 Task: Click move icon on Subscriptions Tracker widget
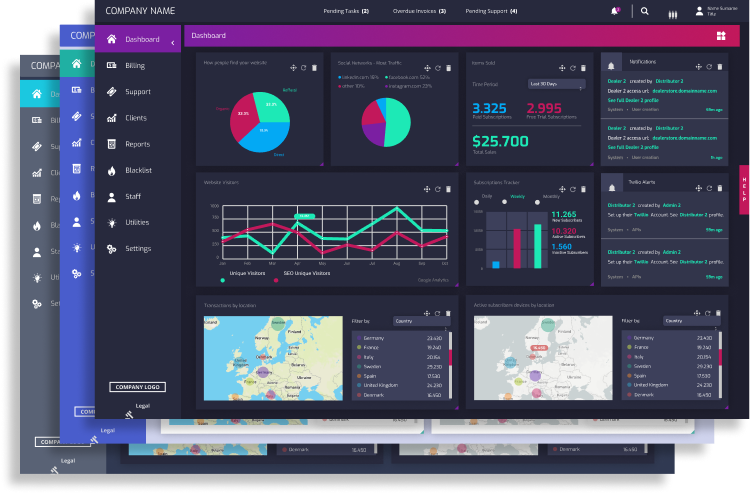click(562, 188)
